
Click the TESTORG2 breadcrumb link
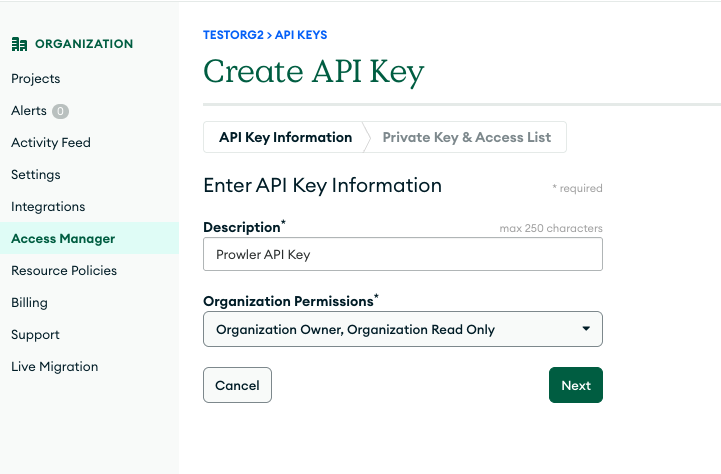[234, 35]
